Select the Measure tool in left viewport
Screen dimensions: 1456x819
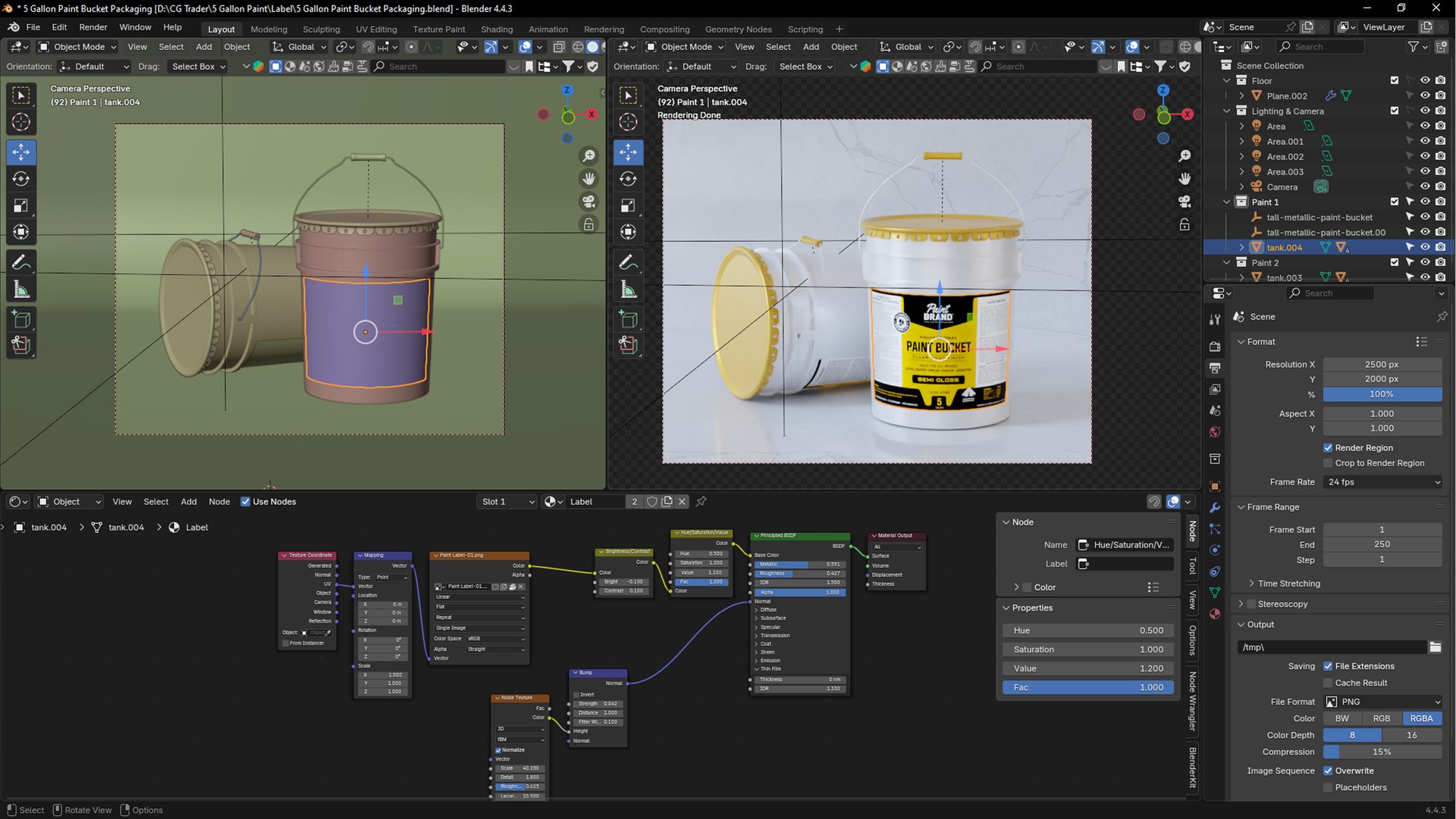point(21,289)
